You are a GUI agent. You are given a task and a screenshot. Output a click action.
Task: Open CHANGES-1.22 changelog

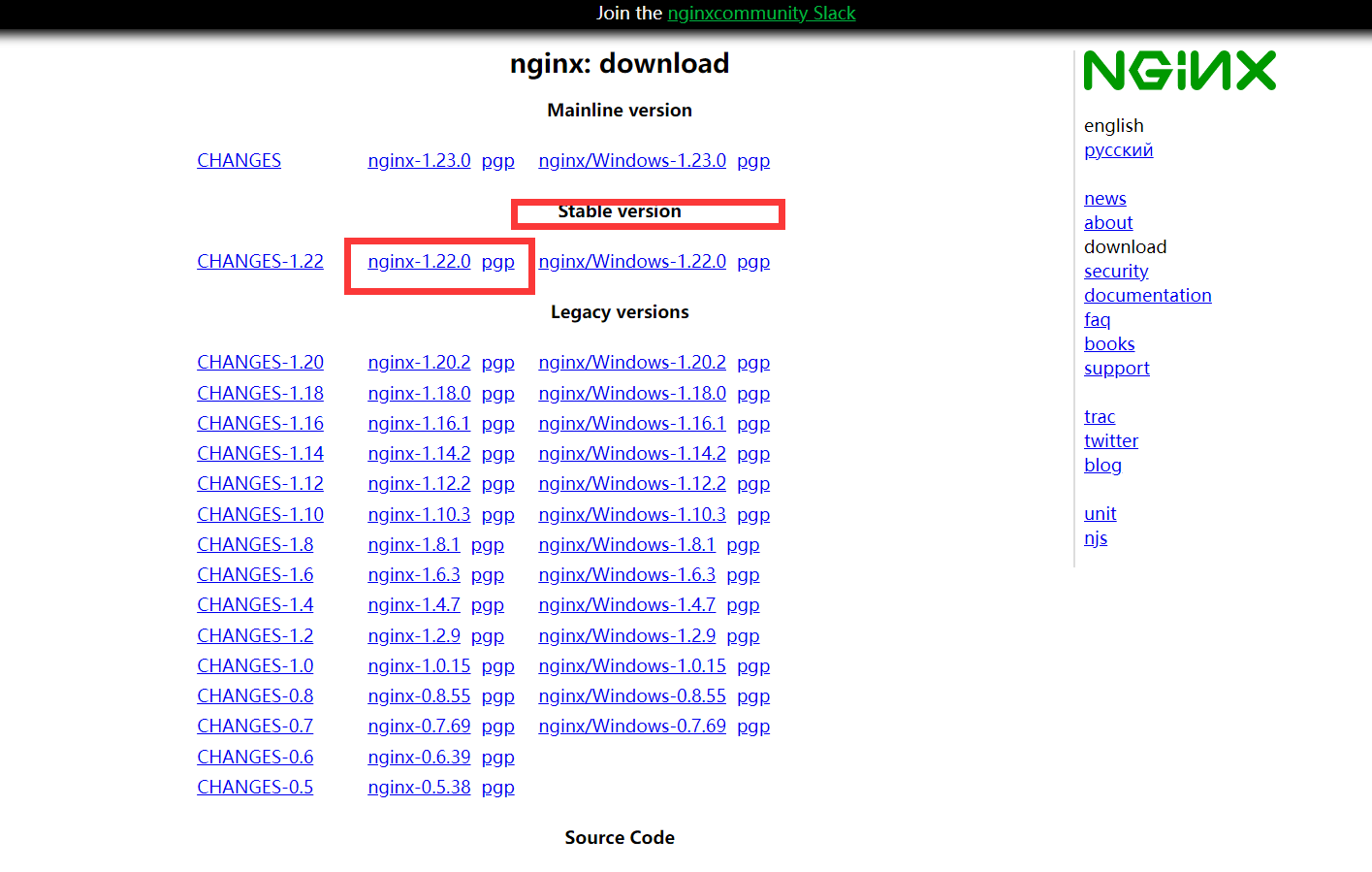click(x=260, y=261)
